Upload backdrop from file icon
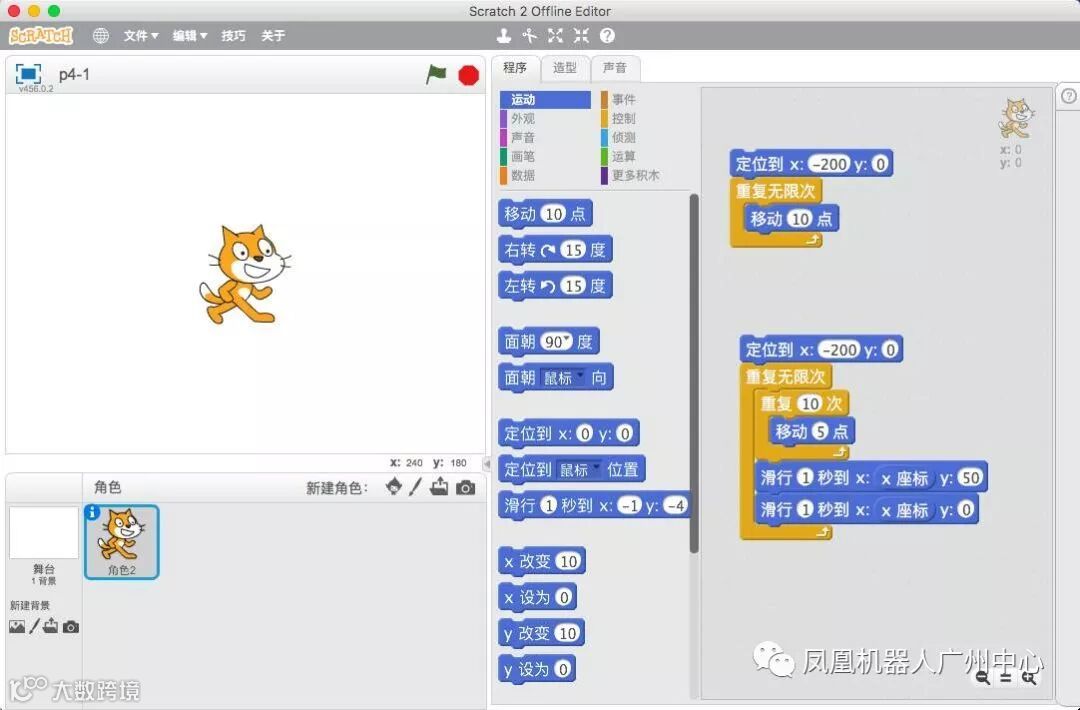The height and width of the screenshot is (710, 1080). (50, 626)
